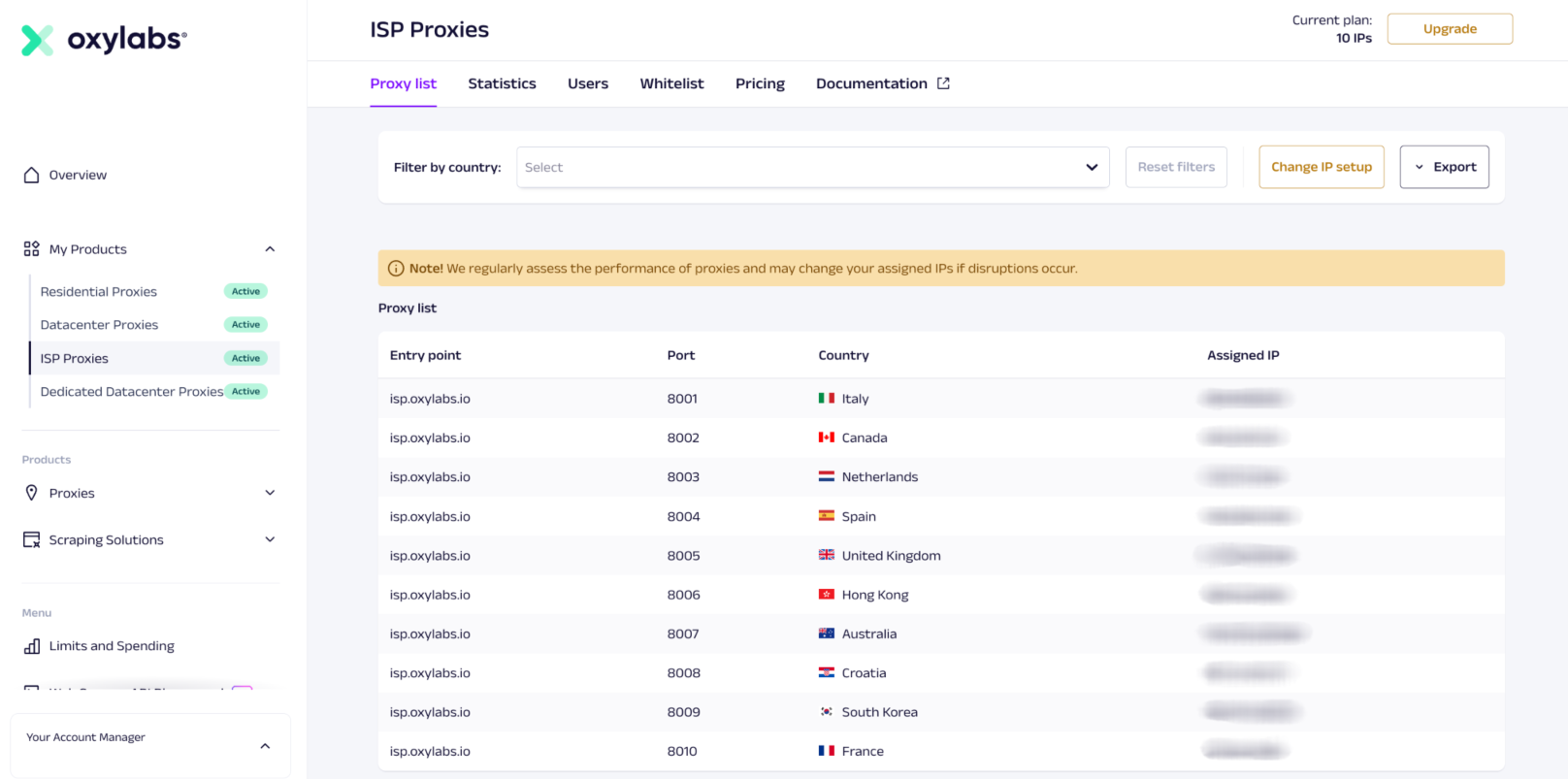This screenshot has width=1568, height=779.
Task: Click the external link icon beside Documentation
Action: pos(943,83)
